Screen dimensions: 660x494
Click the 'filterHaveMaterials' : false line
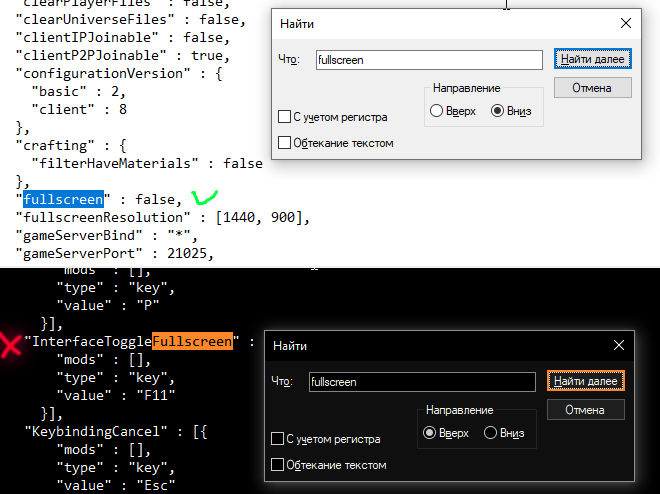pyautogui.click(x=147, y=163)
